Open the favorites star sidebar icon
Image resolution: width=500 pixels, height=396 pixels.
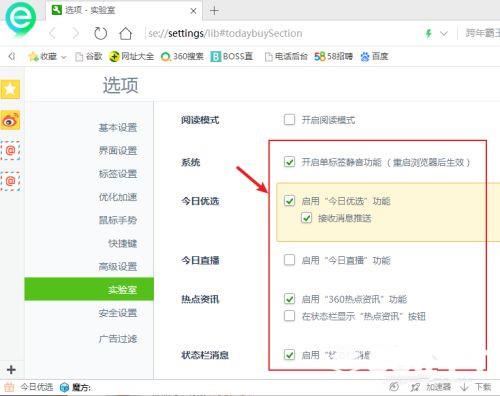10,89
